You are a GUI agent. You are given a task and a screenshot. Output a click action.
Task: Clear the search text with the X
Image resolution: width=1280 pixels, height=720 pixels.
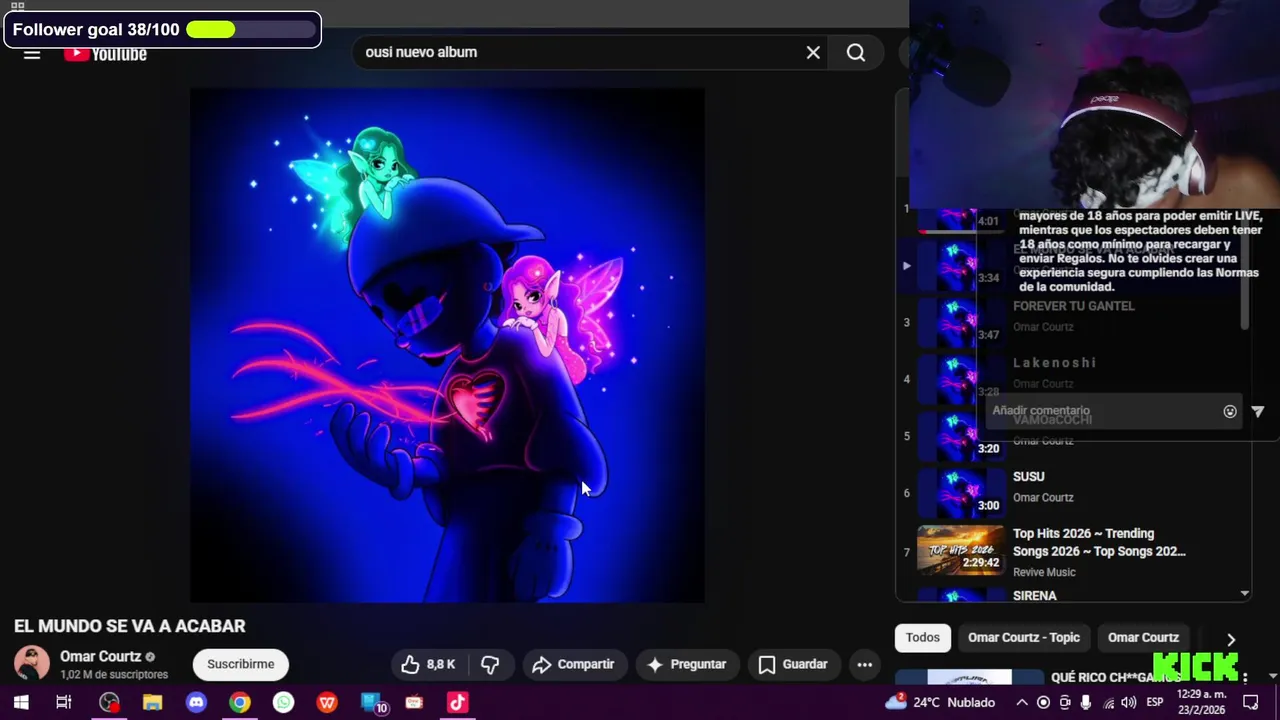(813, 52)
